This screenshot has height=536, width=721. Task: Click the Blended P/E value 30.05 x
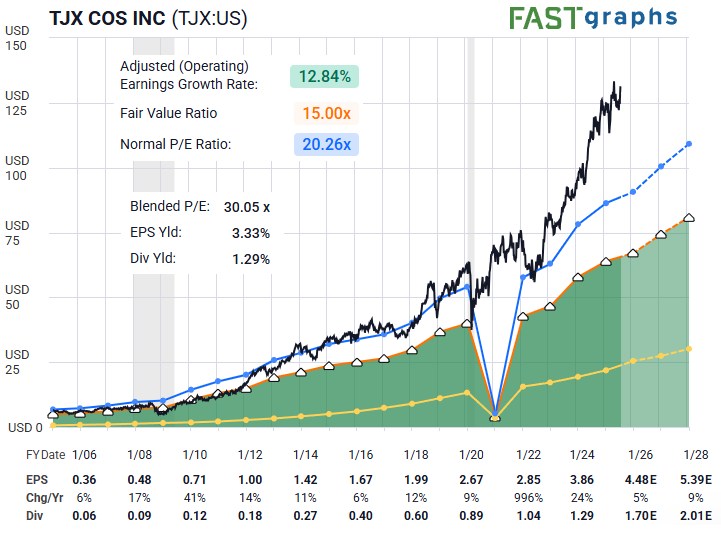(246, 207)
